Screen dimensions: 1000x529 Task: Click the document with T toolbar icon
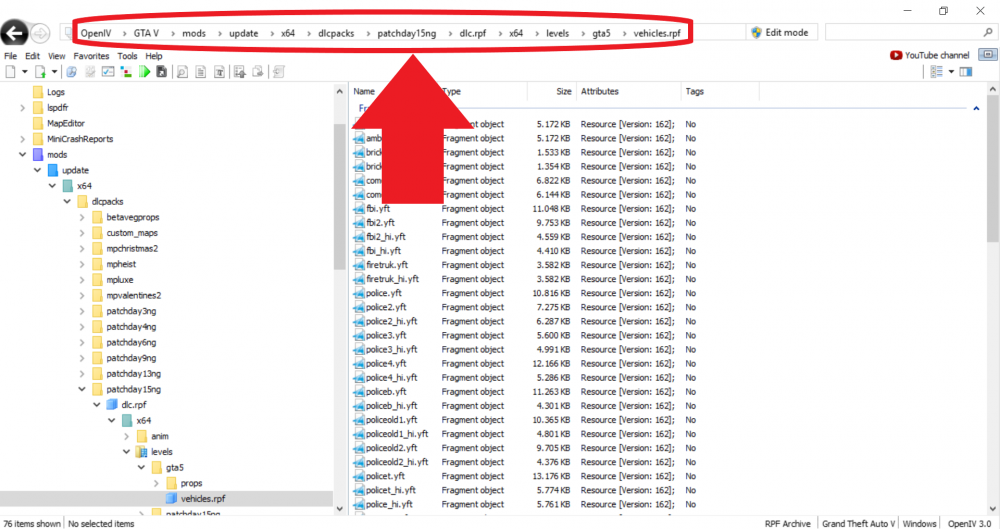tap(219, 72)
